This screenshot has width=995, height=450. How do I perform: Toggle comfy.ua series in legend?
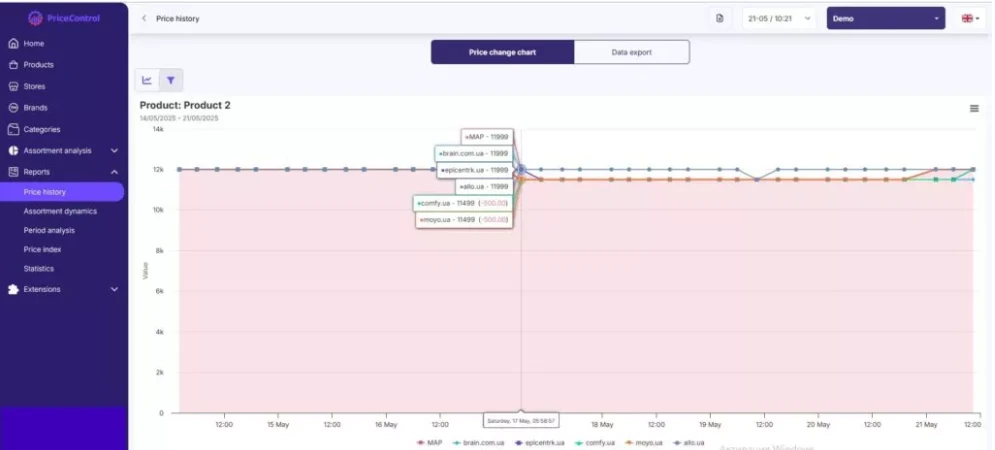click(595, 442)
